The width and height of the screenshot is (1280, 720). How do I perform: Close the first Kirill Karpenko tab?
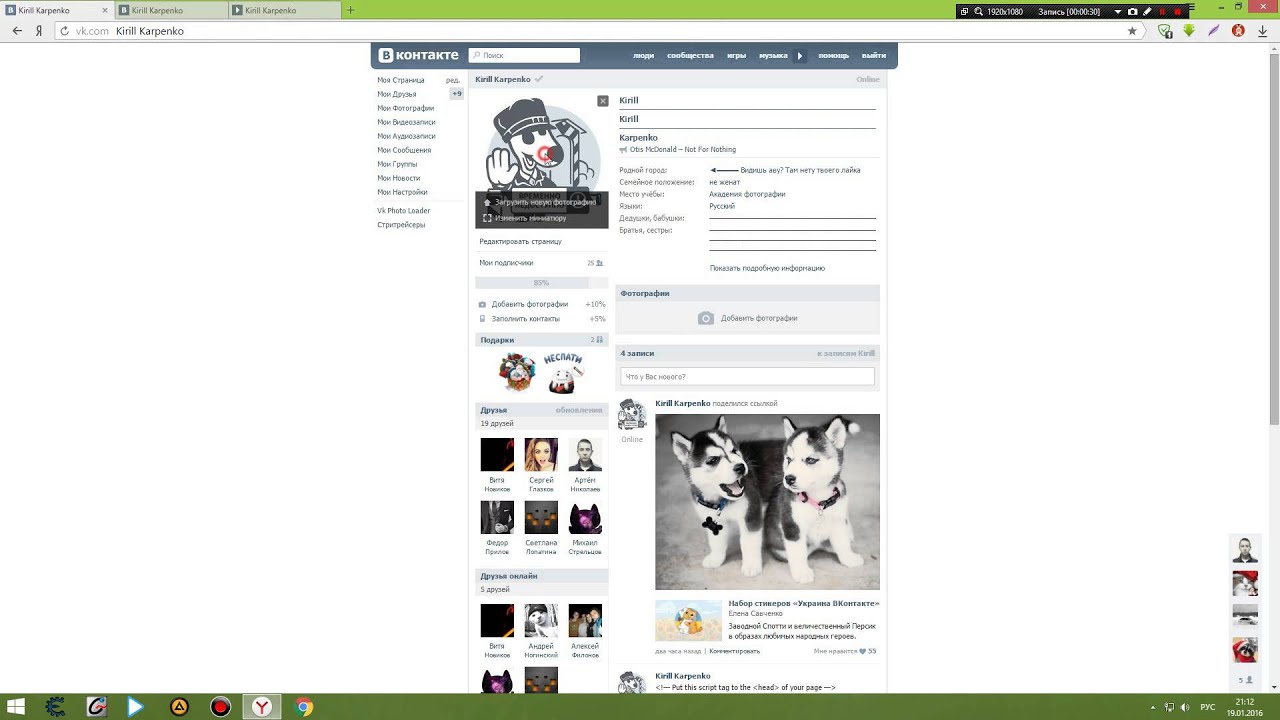(x=105, y=10)
